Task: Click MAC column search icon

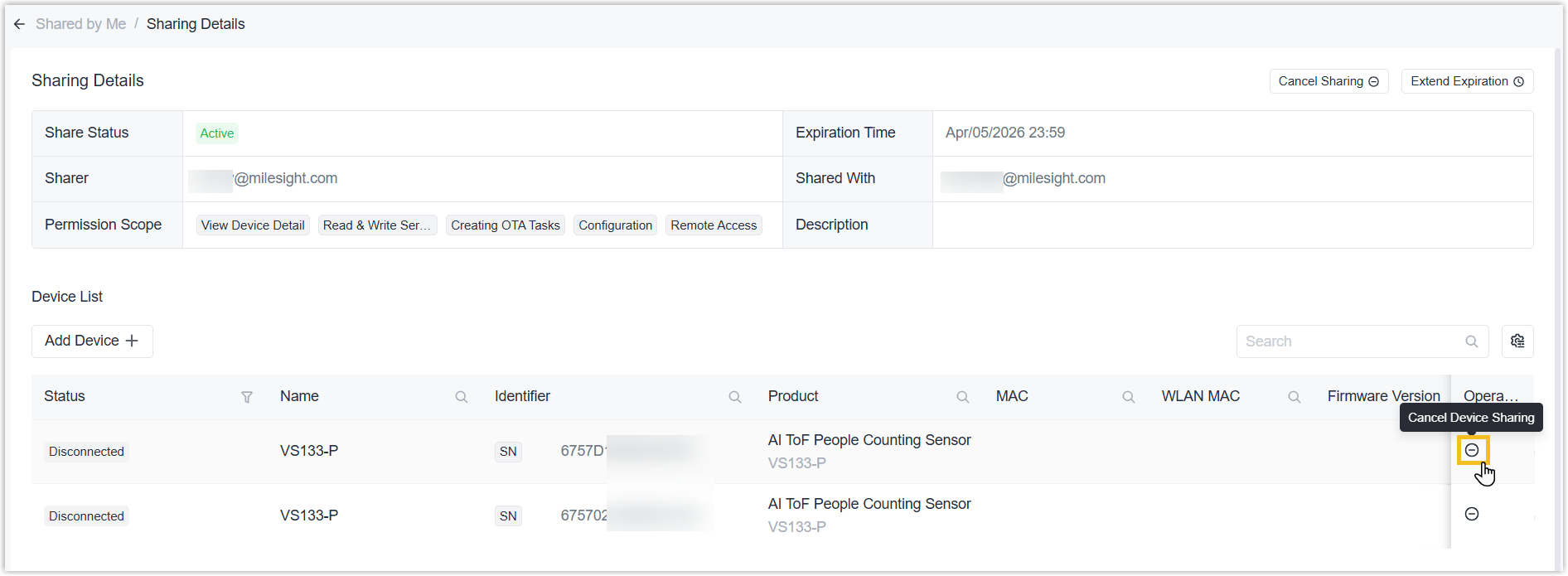Action: click(1128, 397)
